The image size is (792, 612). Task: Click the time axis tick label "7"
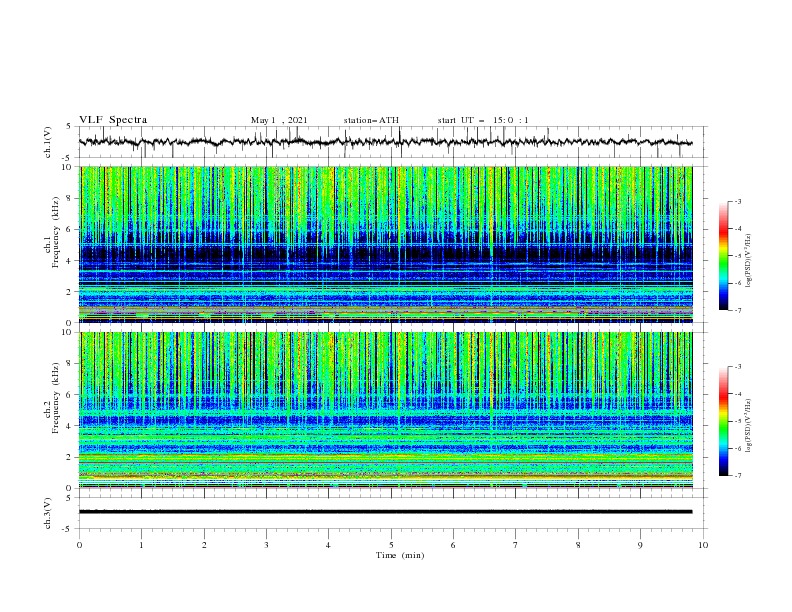tap(516, 545)
